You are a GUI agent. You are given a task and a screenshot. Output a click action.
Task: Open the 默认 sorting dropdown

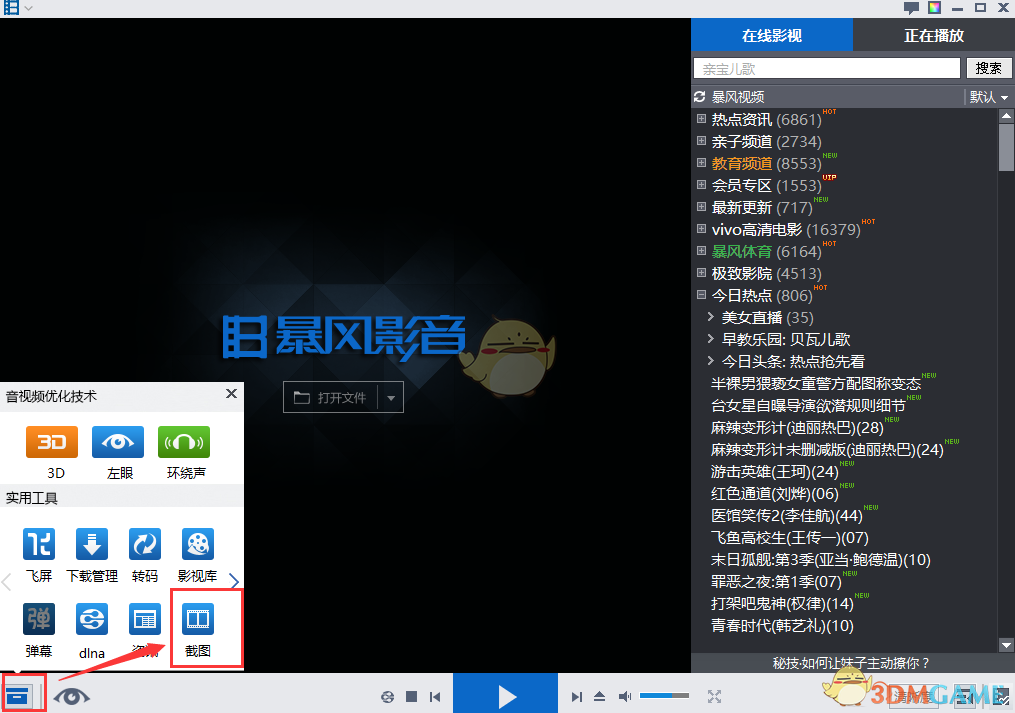[985, 97]
